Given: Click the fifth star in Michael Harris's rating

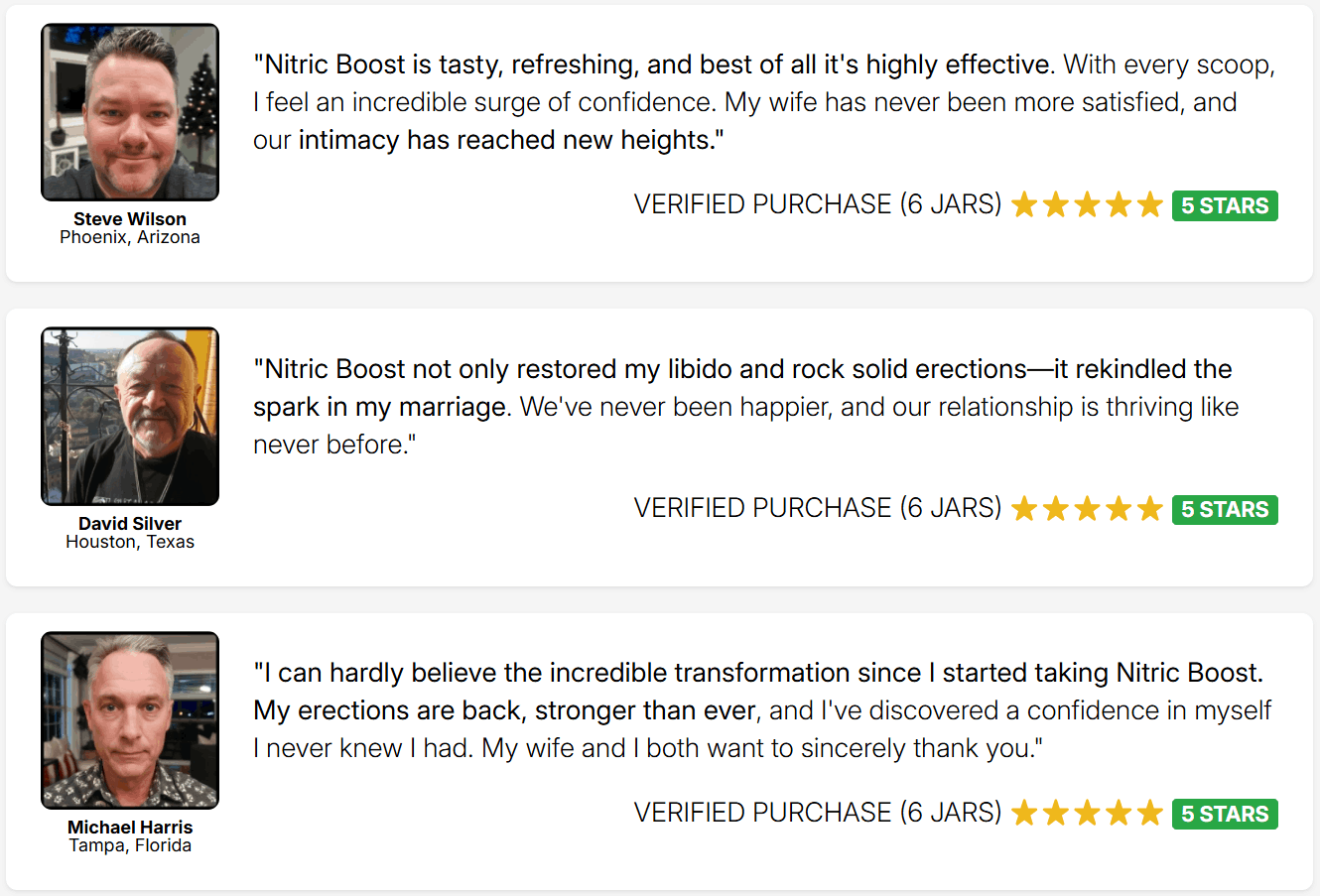Looking at the screenshot, I should pyautogui.click(x=1150, y=814).
